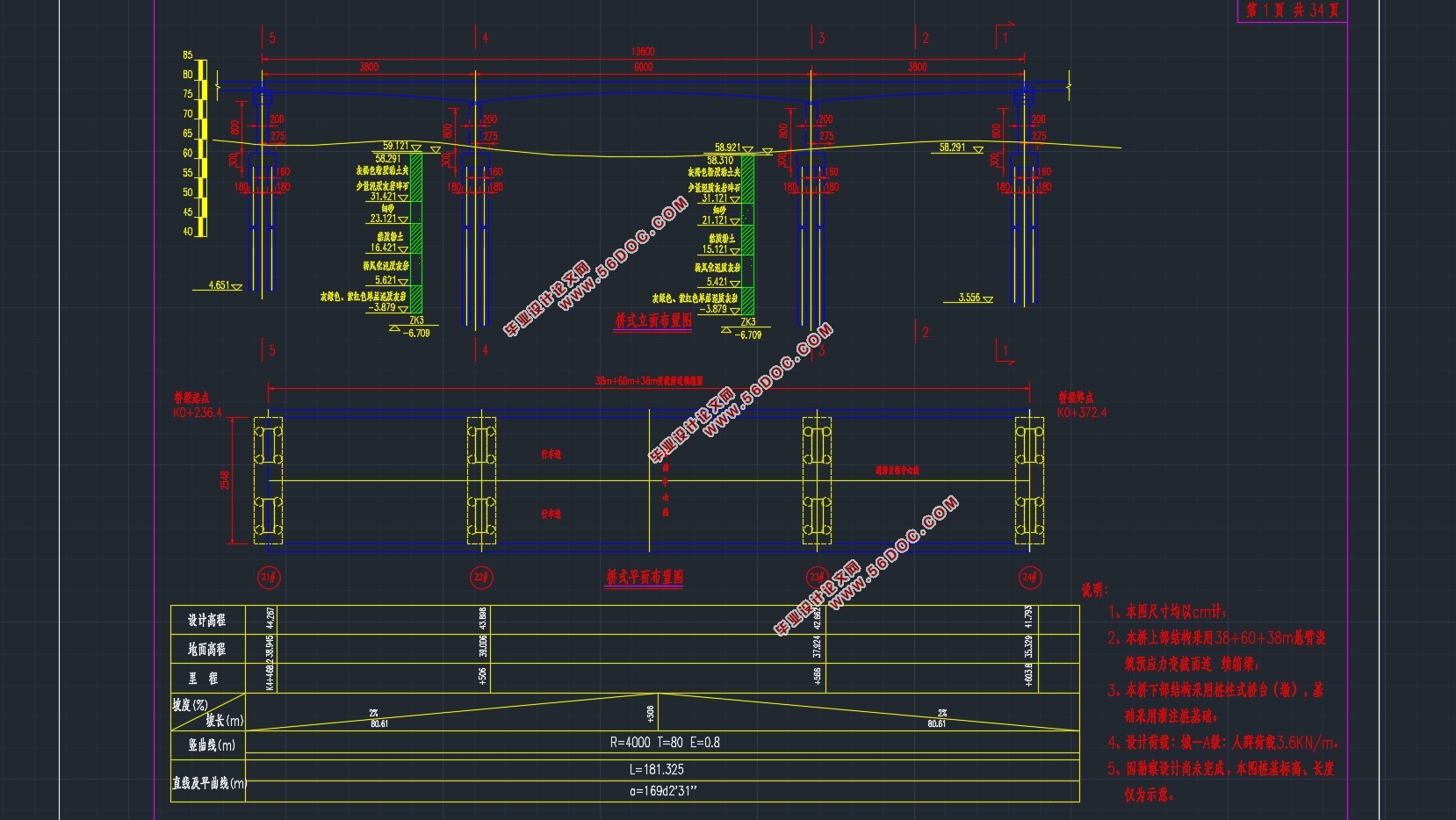Click the 道路里程中心线 centerline label
Image resolution: width=1456 pixels, height=820 pixels.
(897, 471)
